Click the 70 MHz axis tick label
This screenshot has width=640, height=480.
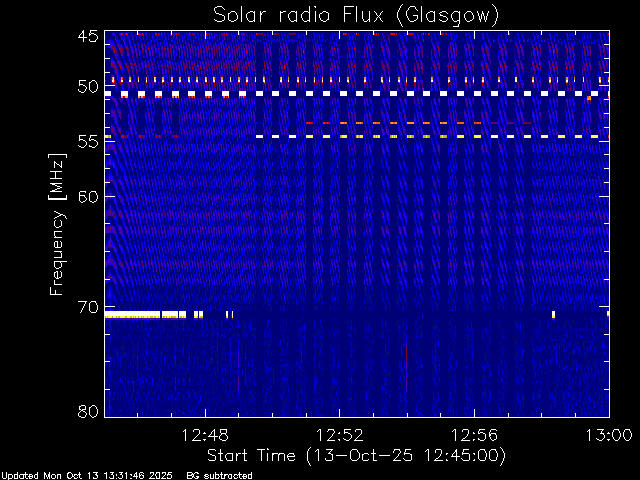[x=88, y=307]
